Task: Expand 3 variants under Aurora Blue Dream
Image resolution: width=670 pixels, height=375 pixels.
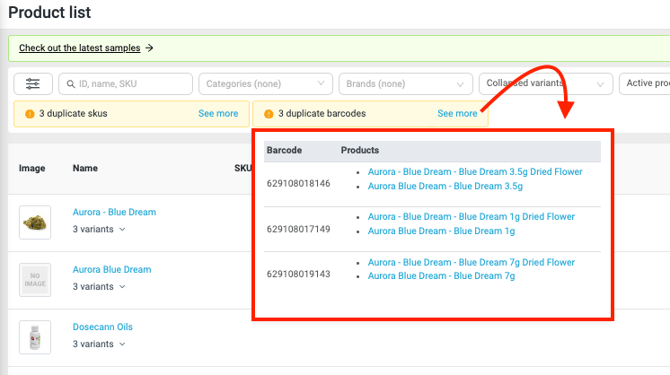Action: coord(99,287)
